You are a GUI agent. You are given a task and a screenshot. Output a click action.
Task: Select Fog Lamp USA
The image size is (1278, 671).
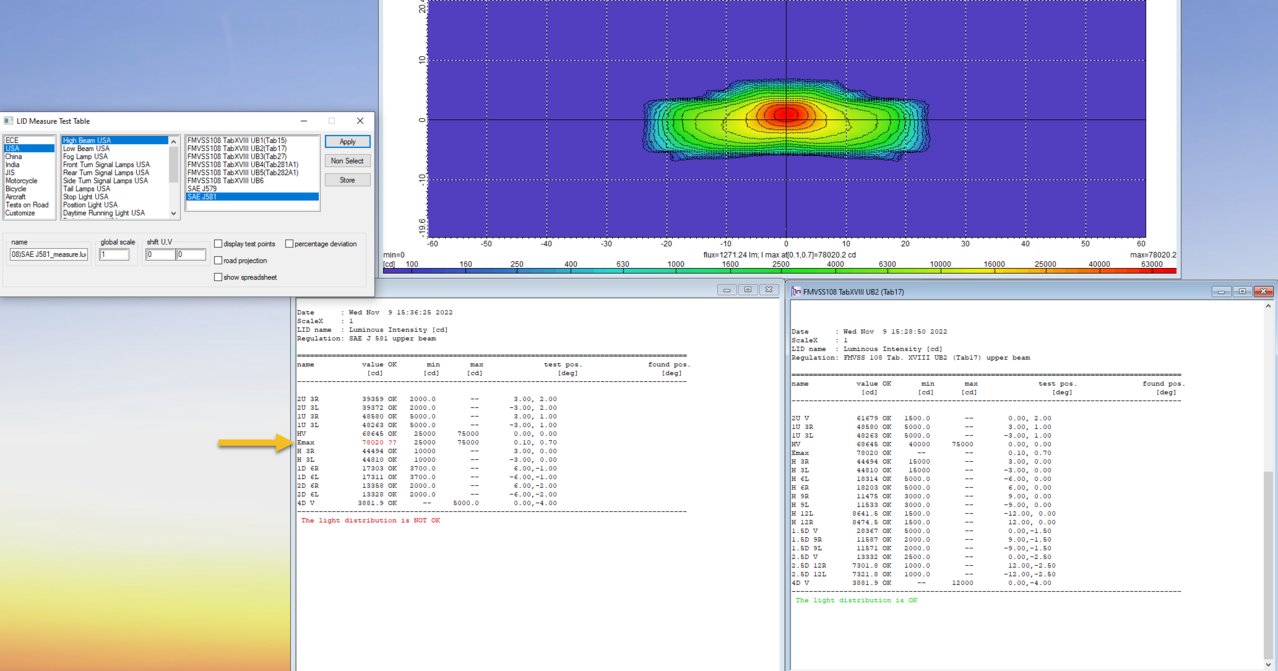click(115, 156)
